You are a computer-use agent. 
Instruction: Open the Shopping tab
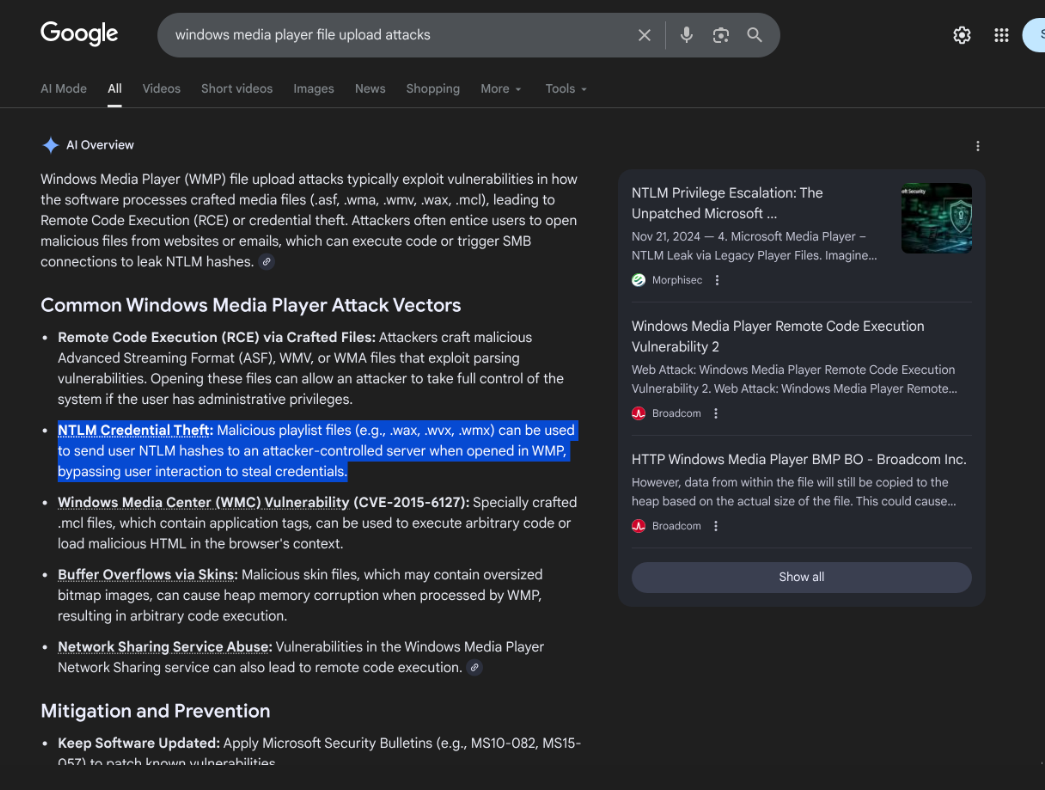click(x=433, y=89)
